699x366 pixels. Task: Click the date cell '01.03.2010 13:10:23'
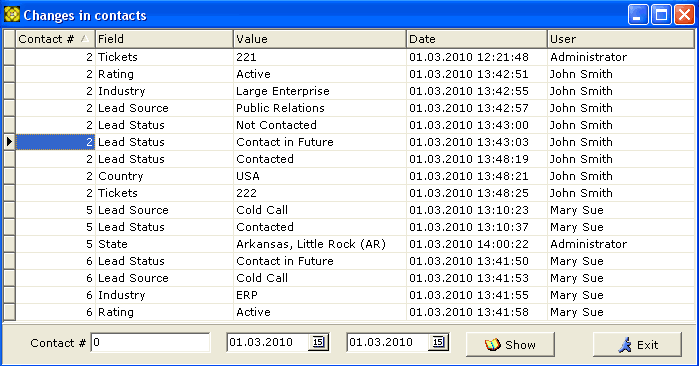coord(477,210)
